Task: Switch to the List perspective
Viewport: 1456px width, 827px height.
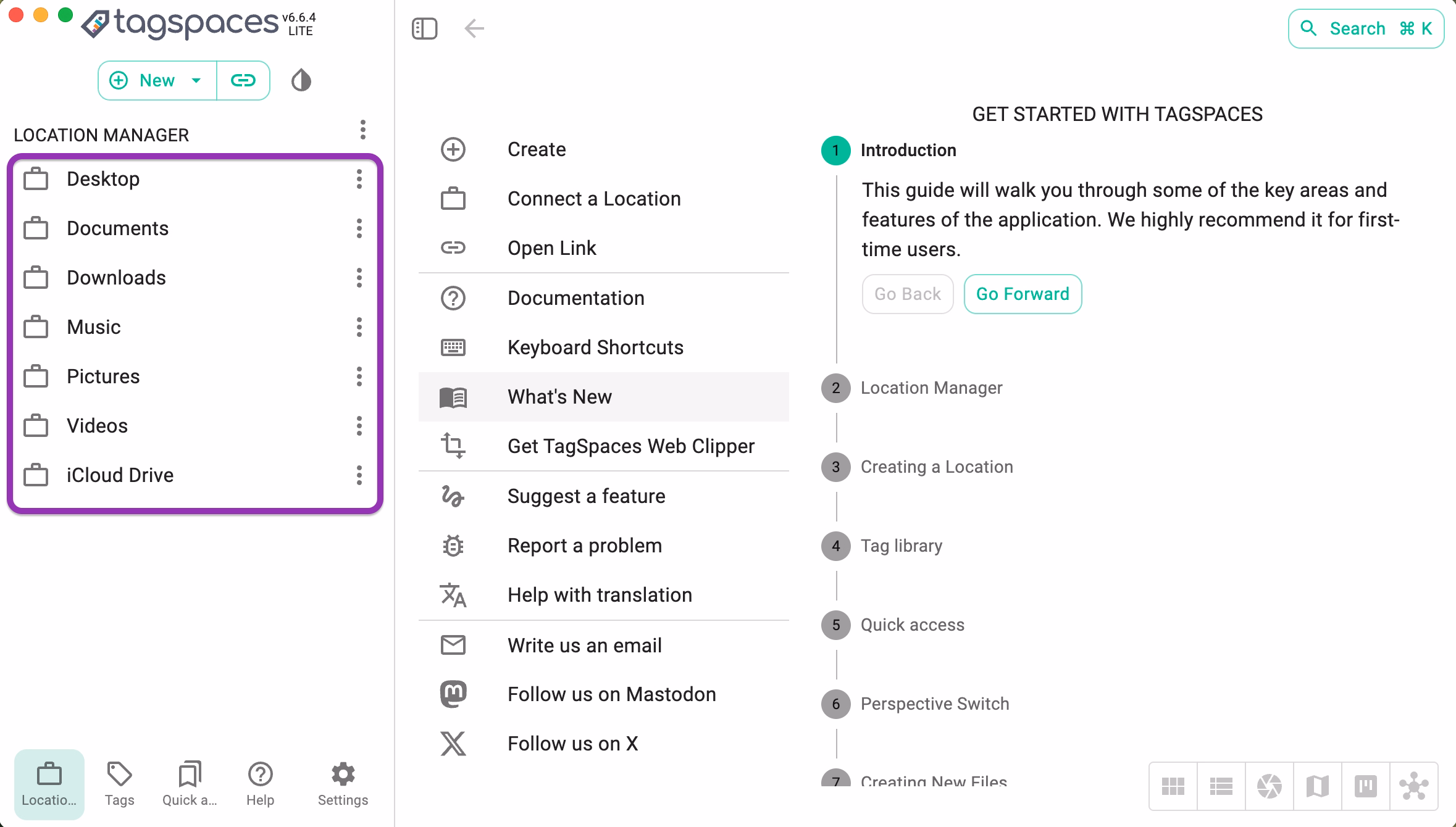Action: (1221, 786)
